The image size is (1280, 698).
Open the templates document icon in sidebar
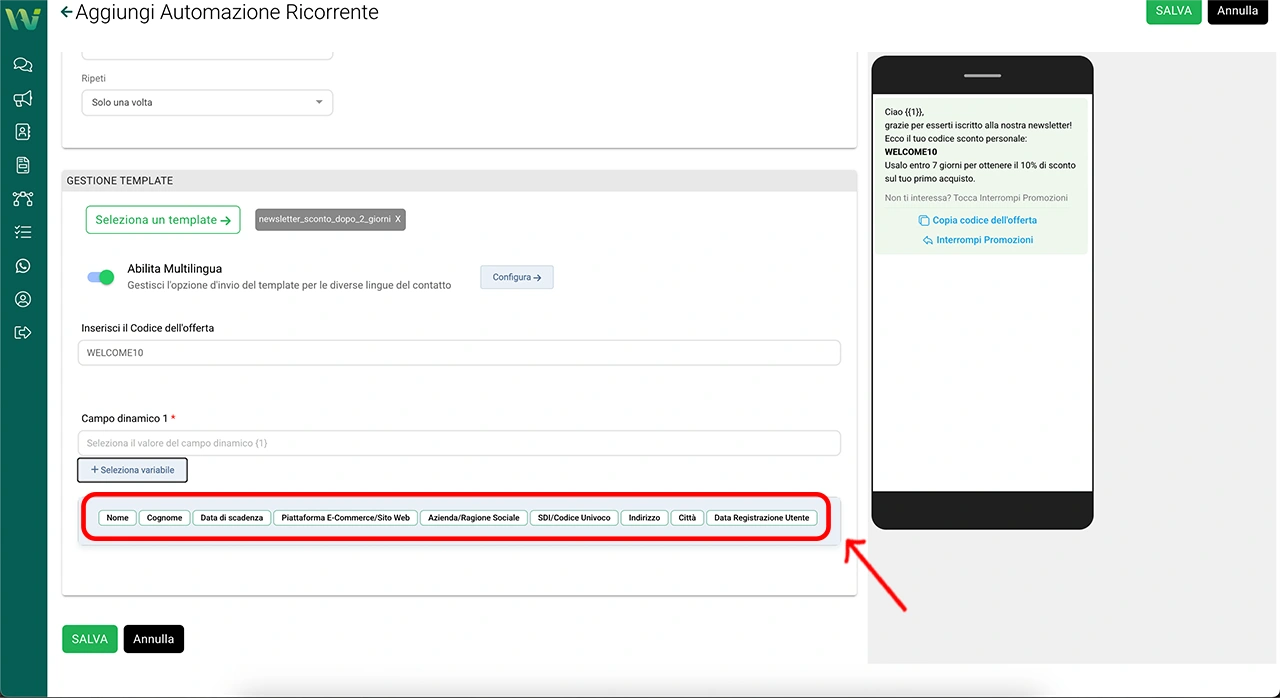[23, 165]
